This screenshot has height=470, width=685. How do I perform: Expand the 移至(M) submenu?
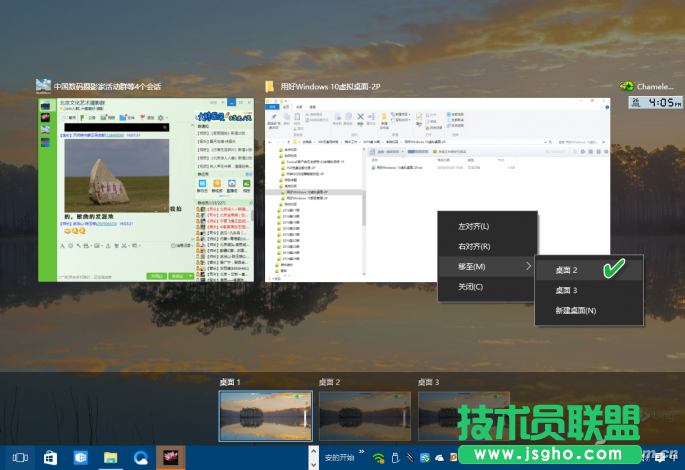pyautogui.click(x=486, y=266)
